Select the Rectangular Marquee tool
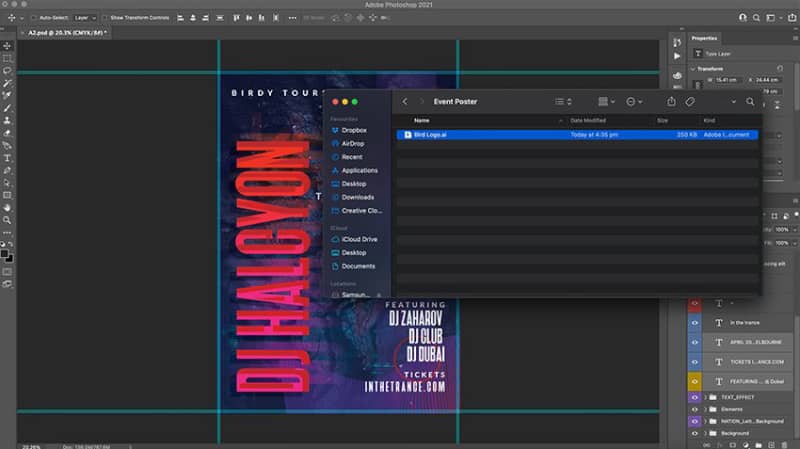Image resolution: width=800 pixels, height=449 pixels. tap(7, 58)
